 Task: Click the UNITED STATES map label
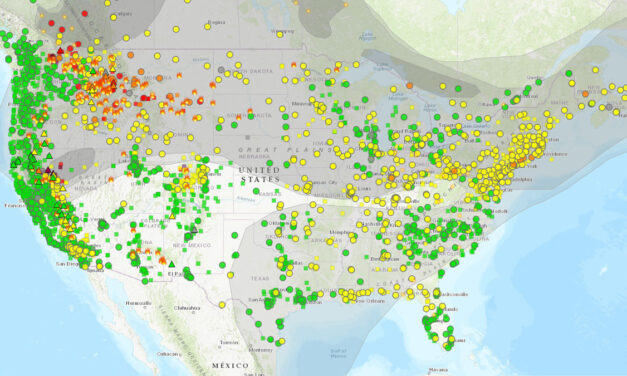point(260,175)
